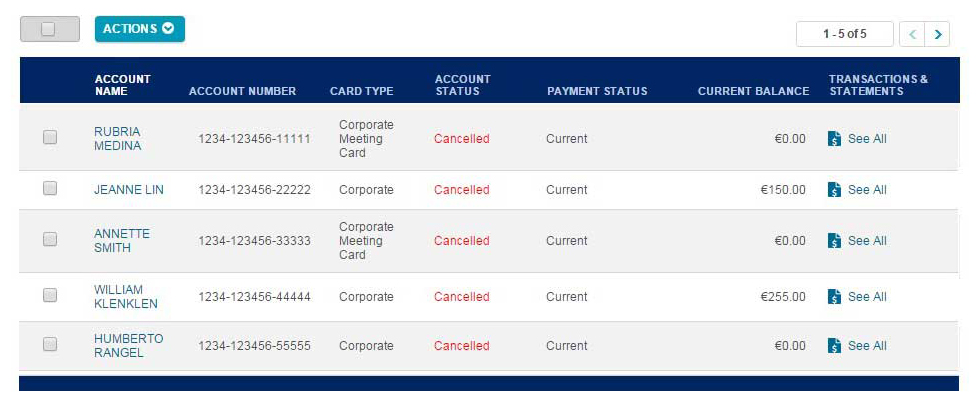
Task: Sort by Account Name column header
Action: coord(122,85)
